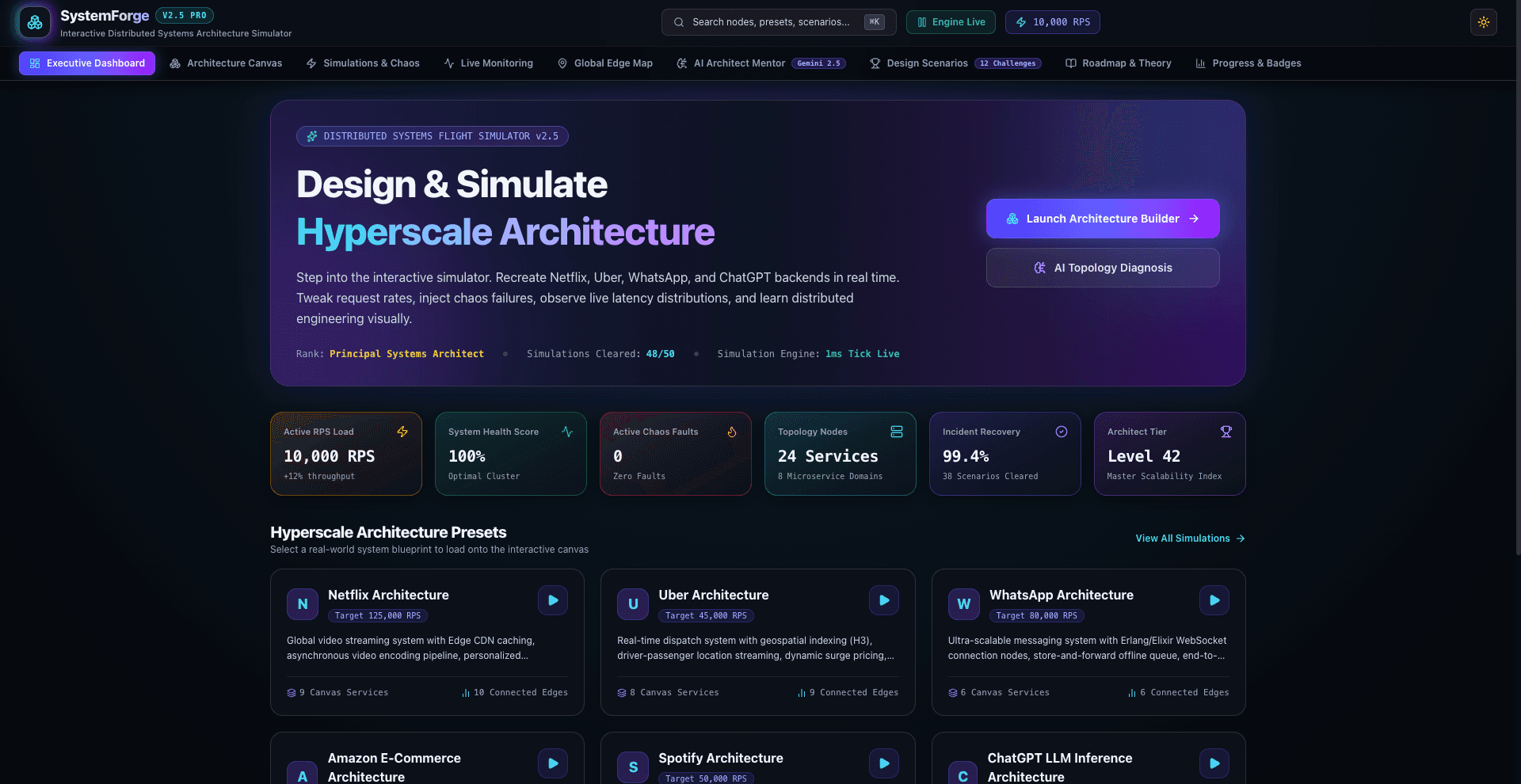Switch to Architecture Canvas tab
The width and height of the screenshot is (1521, 784).
(x=226, y=63)
